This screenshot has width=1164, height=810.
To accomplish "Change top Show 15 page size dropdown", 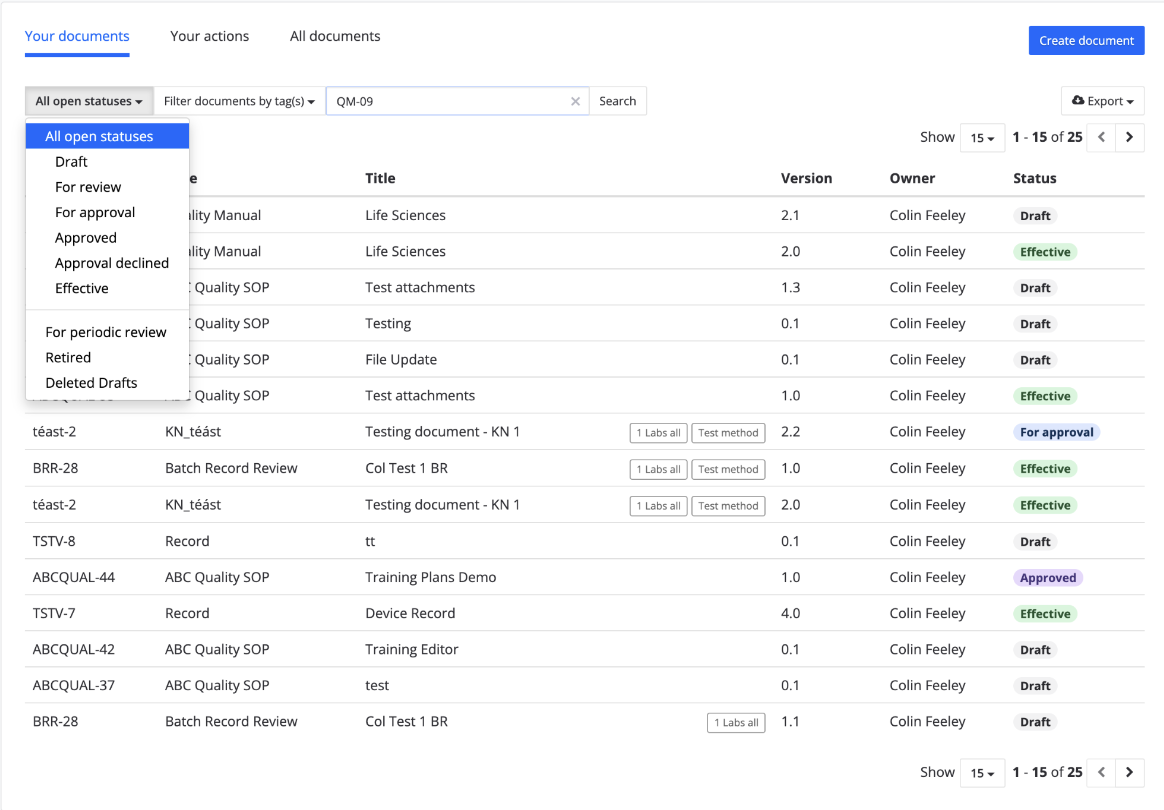I will 982,138.
